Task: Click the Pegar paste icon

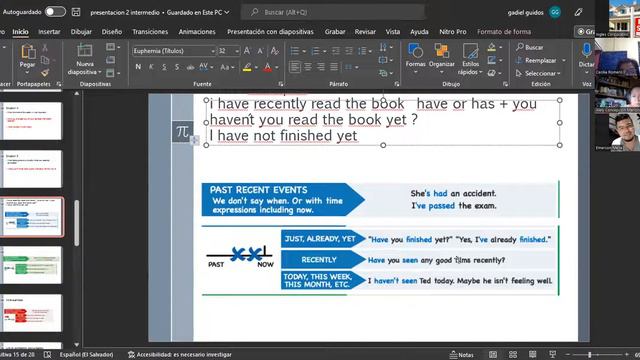Action: [27, 52]
